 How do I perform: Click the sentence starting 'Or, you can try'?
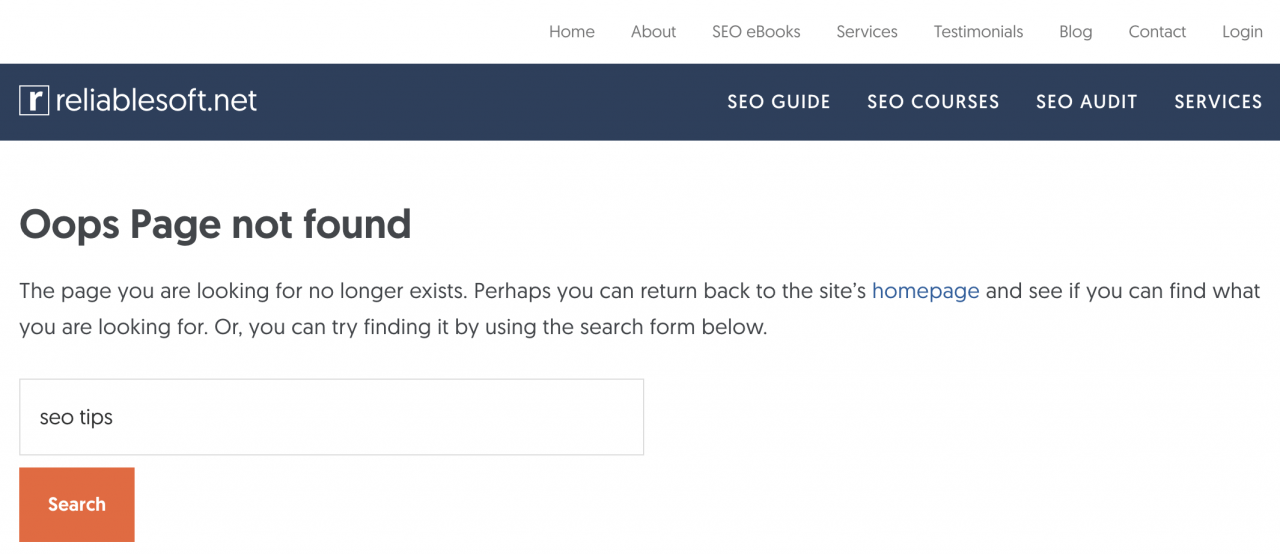490,327
